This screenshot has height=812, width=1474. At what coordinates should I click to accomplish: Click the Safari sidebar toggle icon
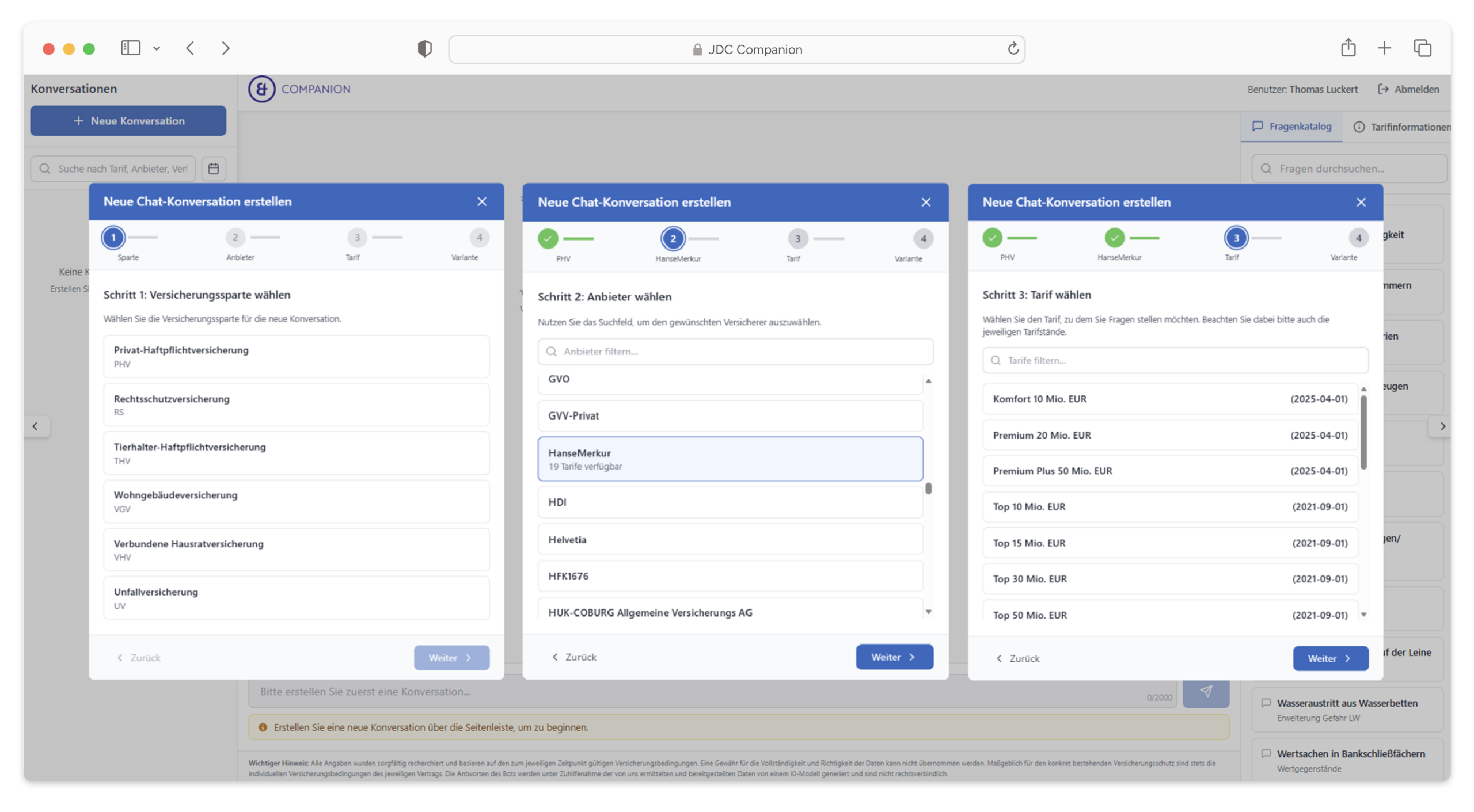(131, 48)
